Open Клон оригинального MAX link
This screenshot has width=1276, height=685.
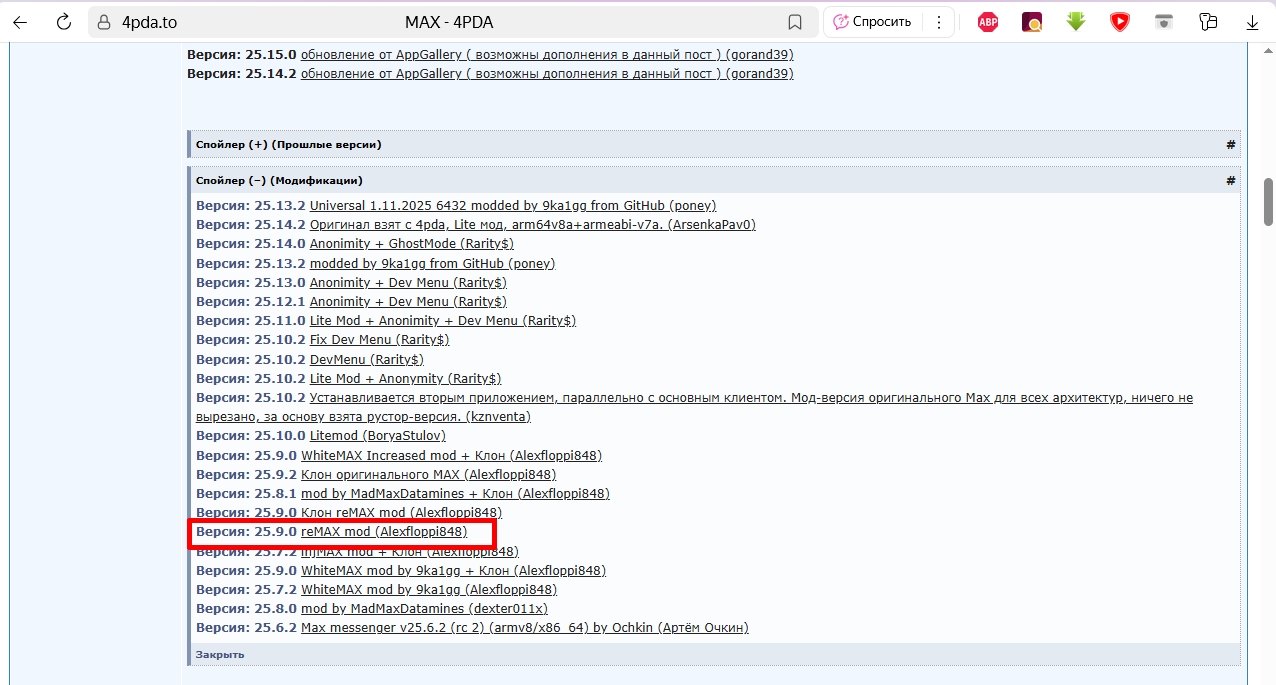(428, 474)
